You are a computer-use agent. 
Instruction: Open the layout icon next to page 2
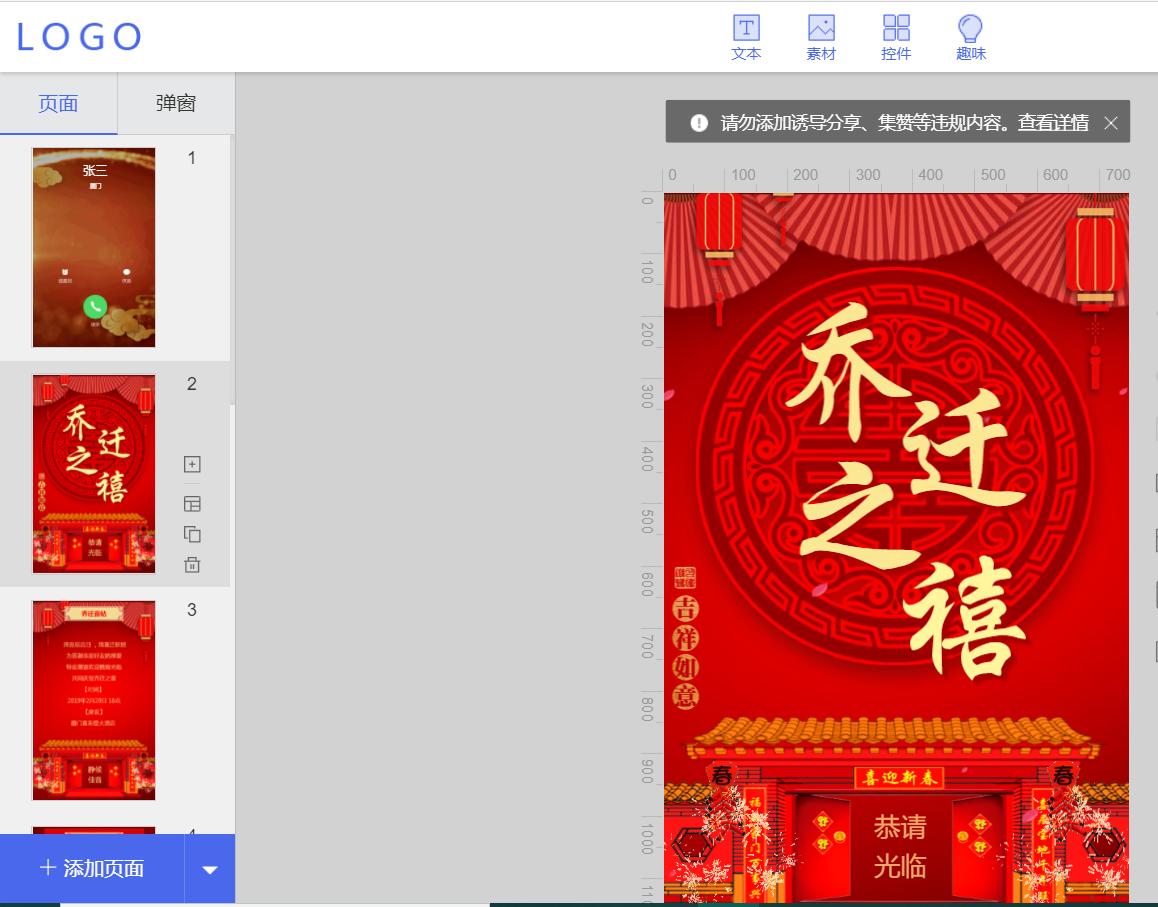[x=192, y=504]
